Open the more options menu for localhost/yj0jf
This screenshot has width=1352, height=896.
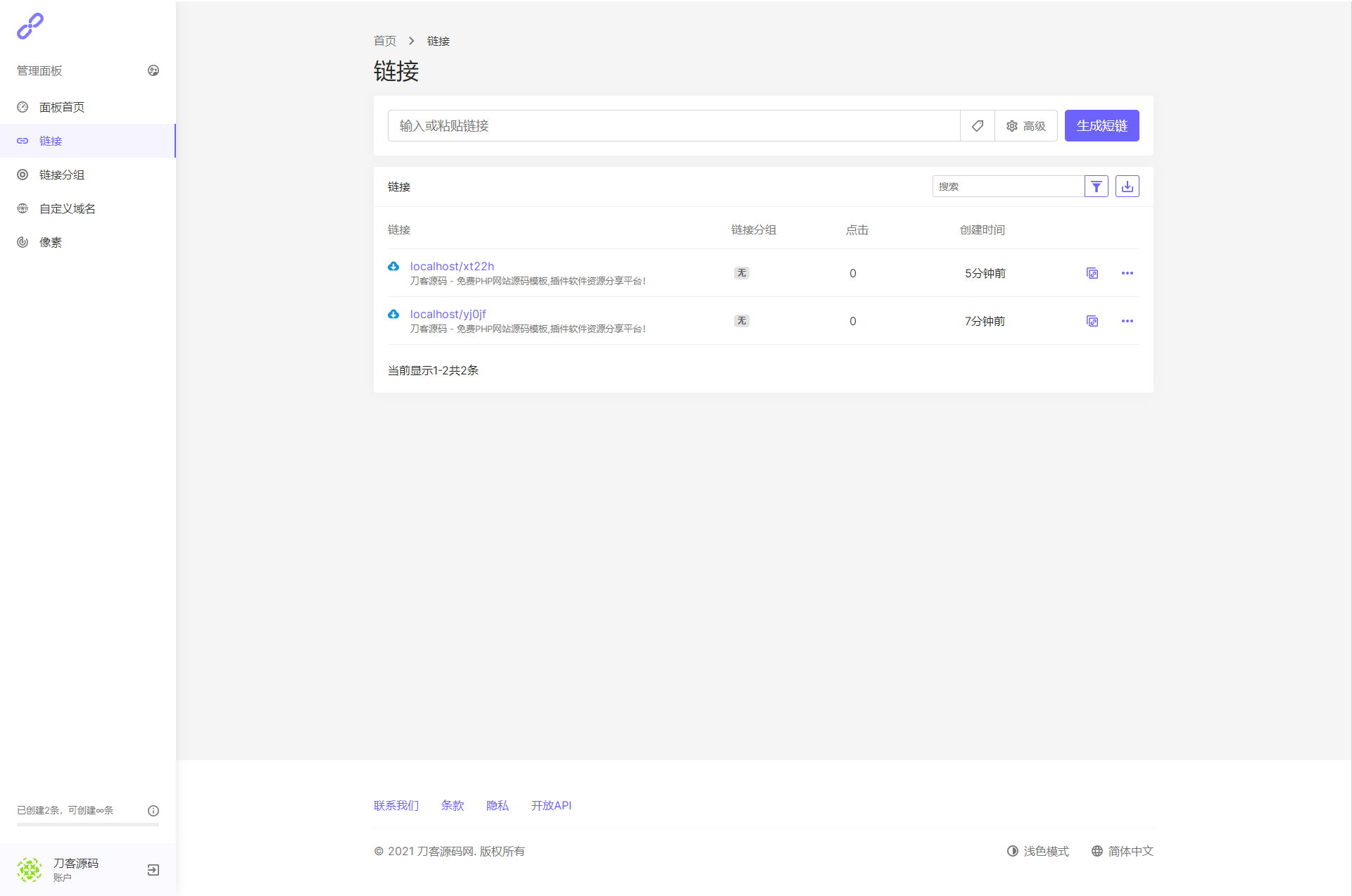coord(1127,321)
